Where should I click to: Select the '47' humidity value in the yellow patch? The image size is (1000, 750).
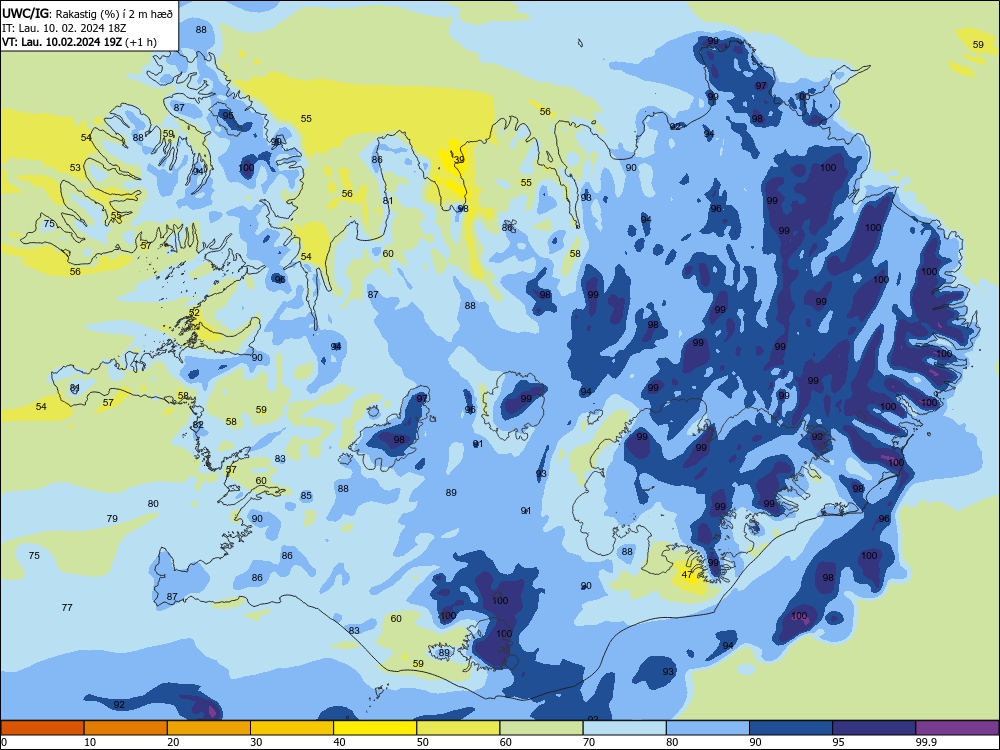tap(687, 574)
